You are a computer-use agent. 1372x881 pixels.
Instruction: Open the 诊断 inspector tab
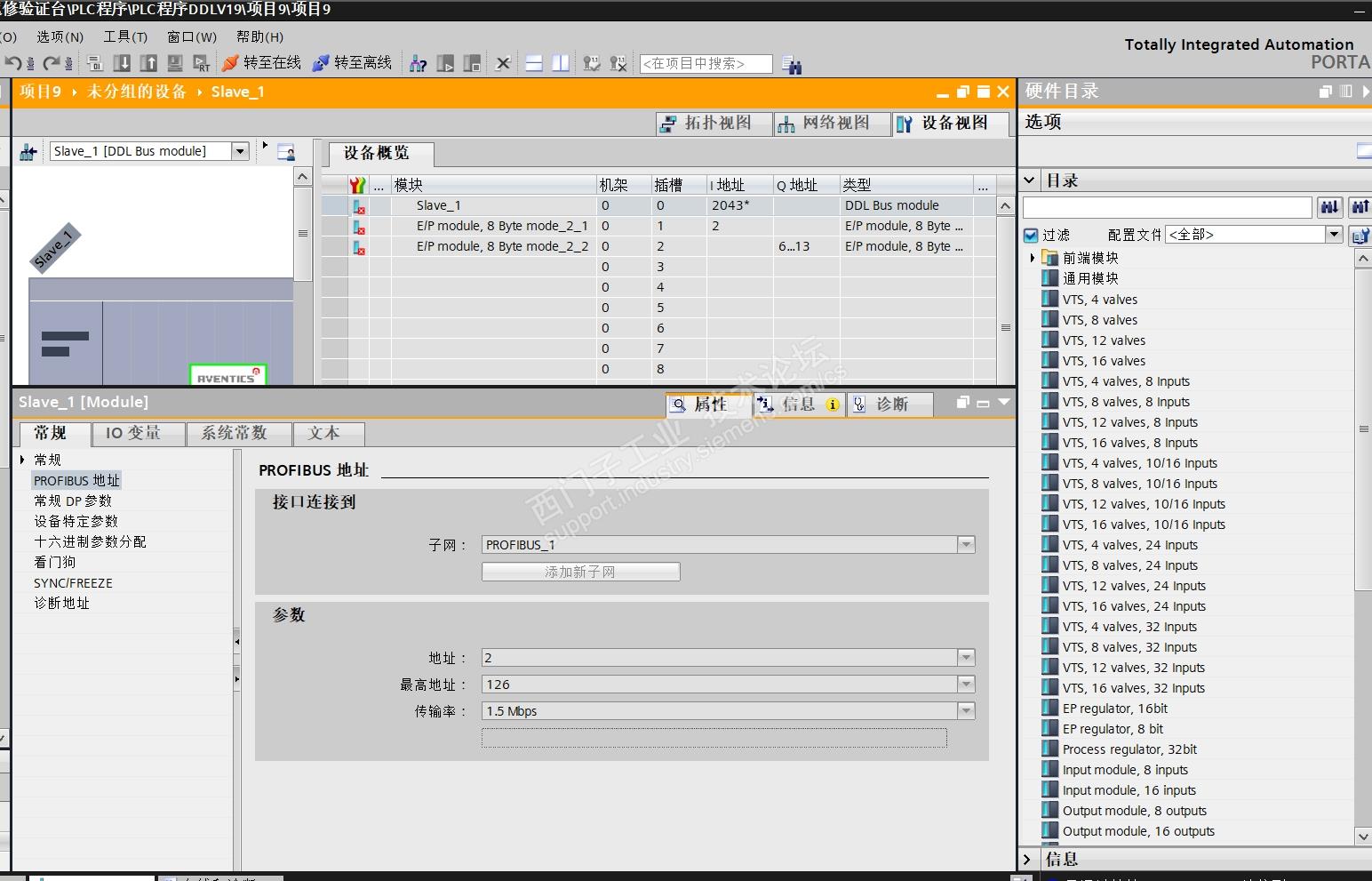click(890, 404)
